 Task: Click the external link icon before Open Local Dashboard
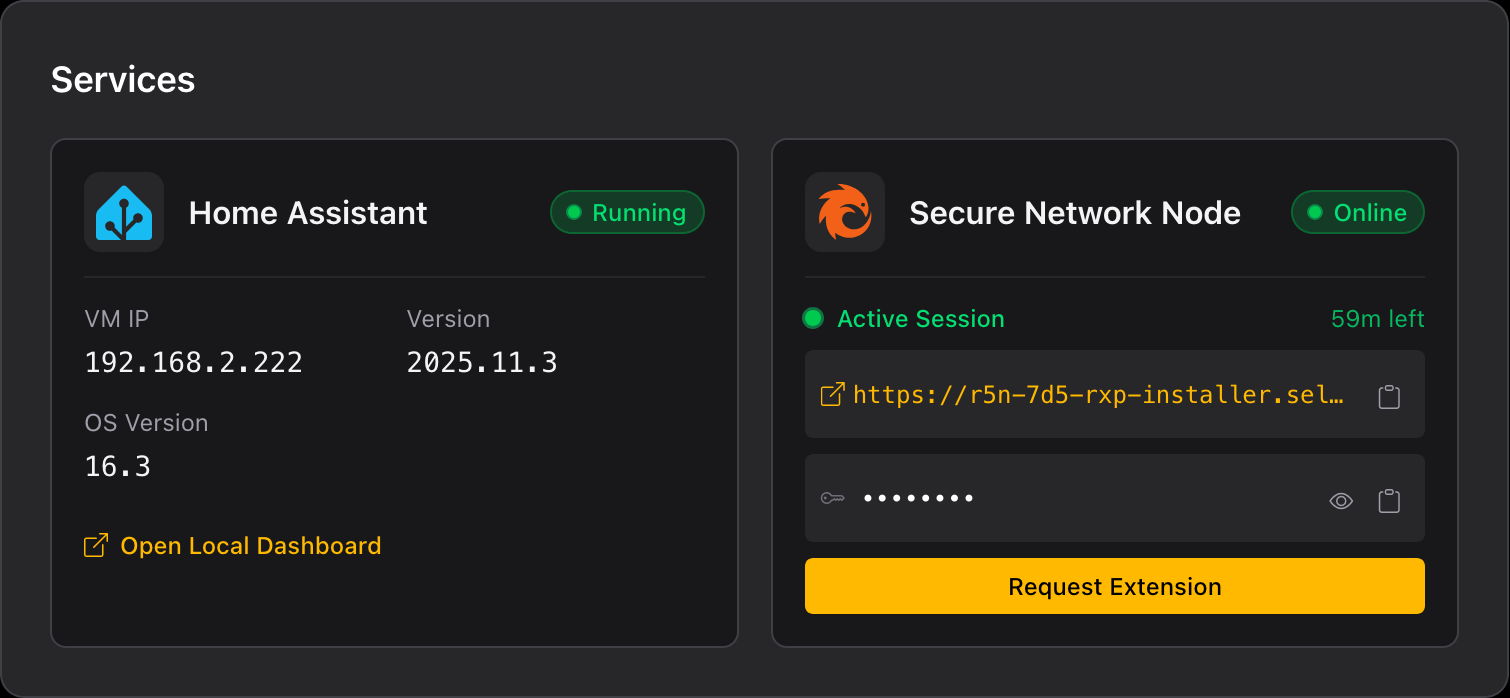pyautogui.click(x=94, y=545)
